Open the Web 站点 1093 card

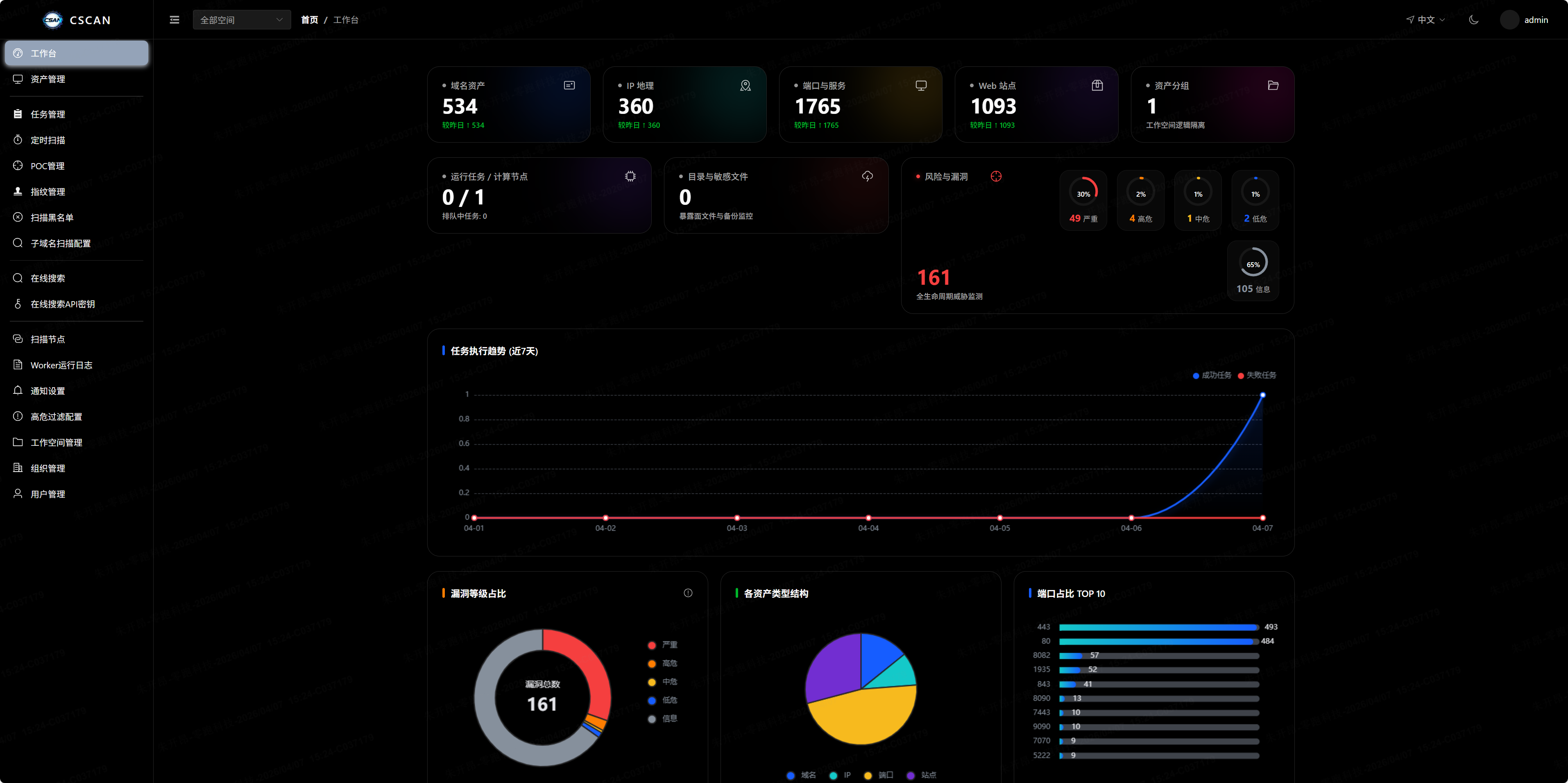point(1037,105)
